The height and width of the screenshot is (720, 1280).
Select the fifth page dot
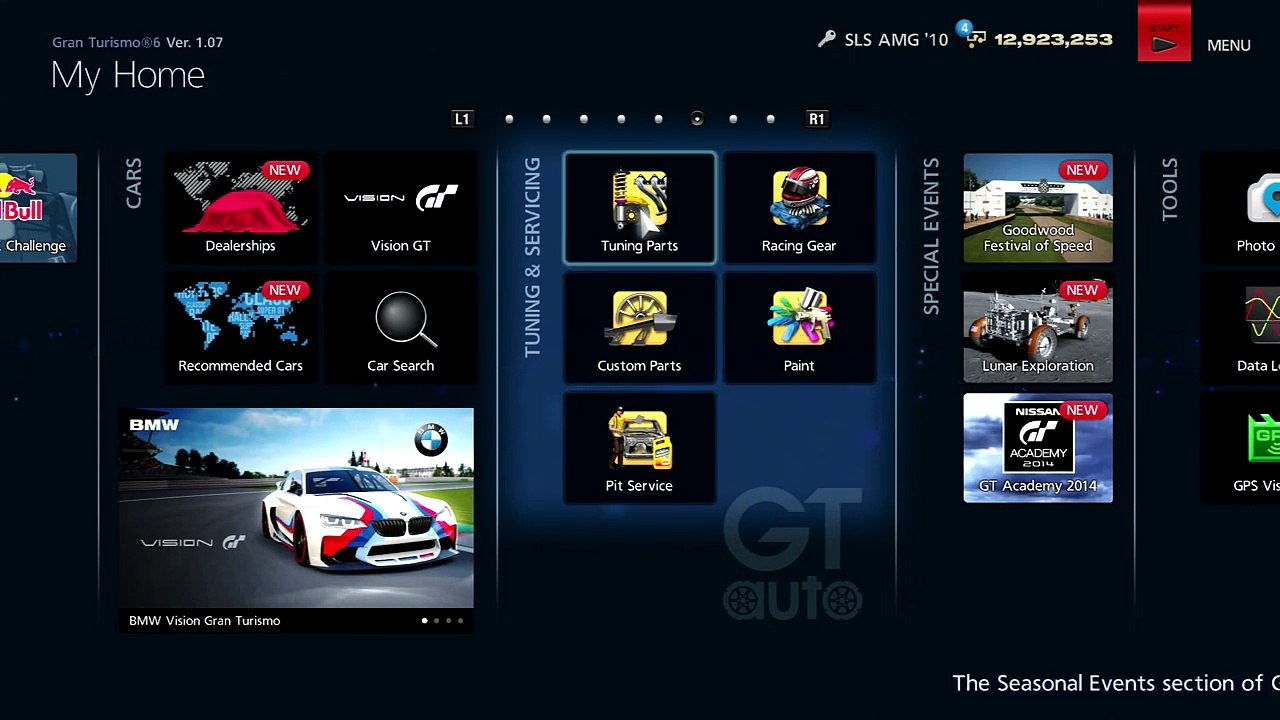click(658, 119)
